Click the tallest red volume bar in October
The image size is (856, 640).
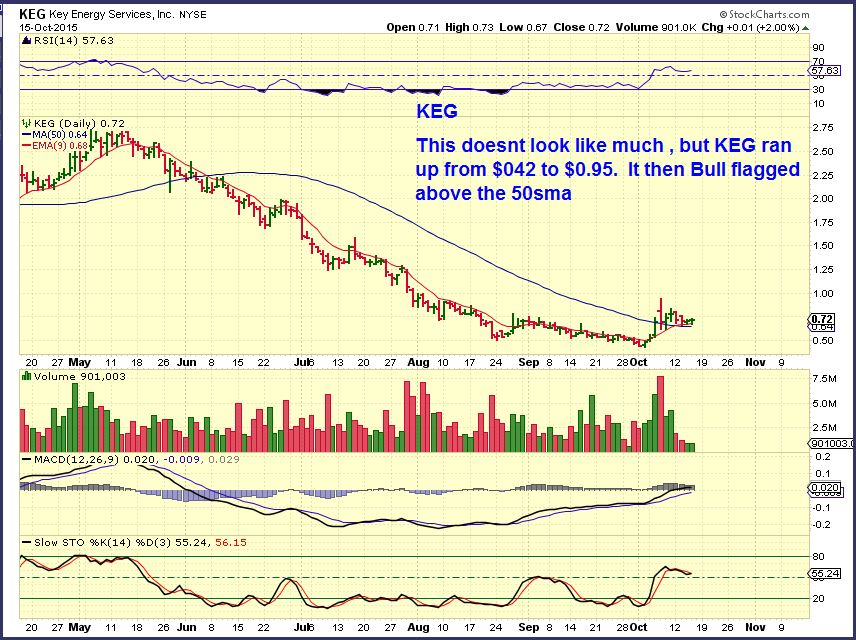pyautogui.click(x=661, y=414)
